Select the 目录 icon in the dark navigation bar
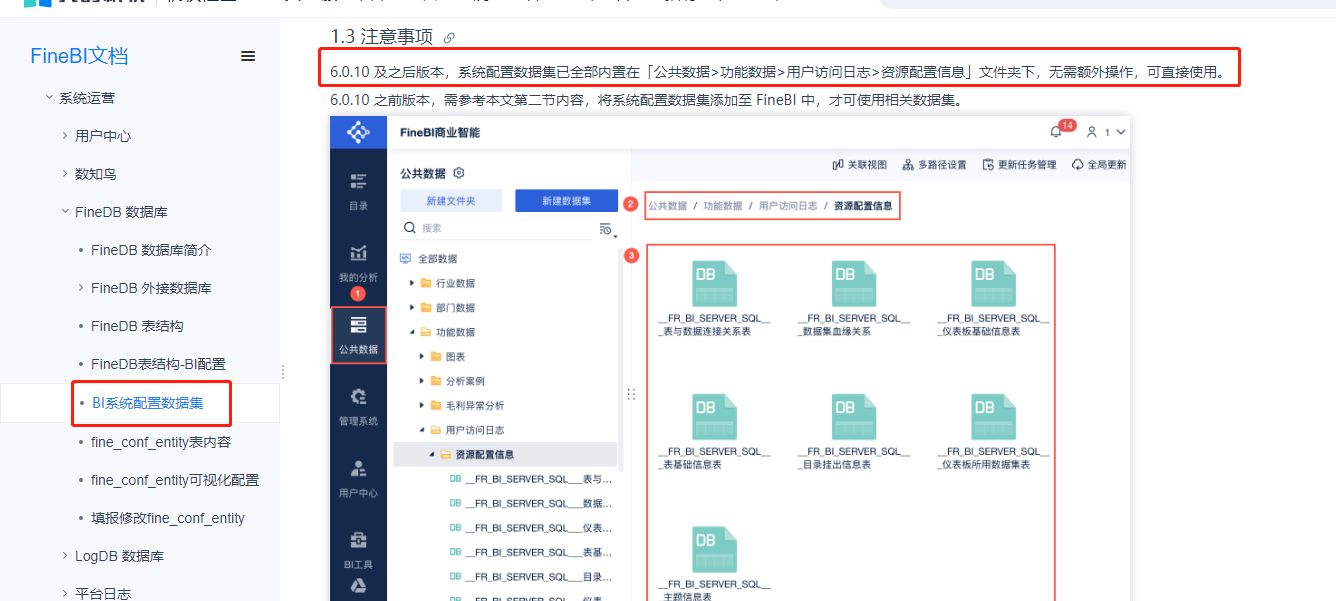 point(358,191)
